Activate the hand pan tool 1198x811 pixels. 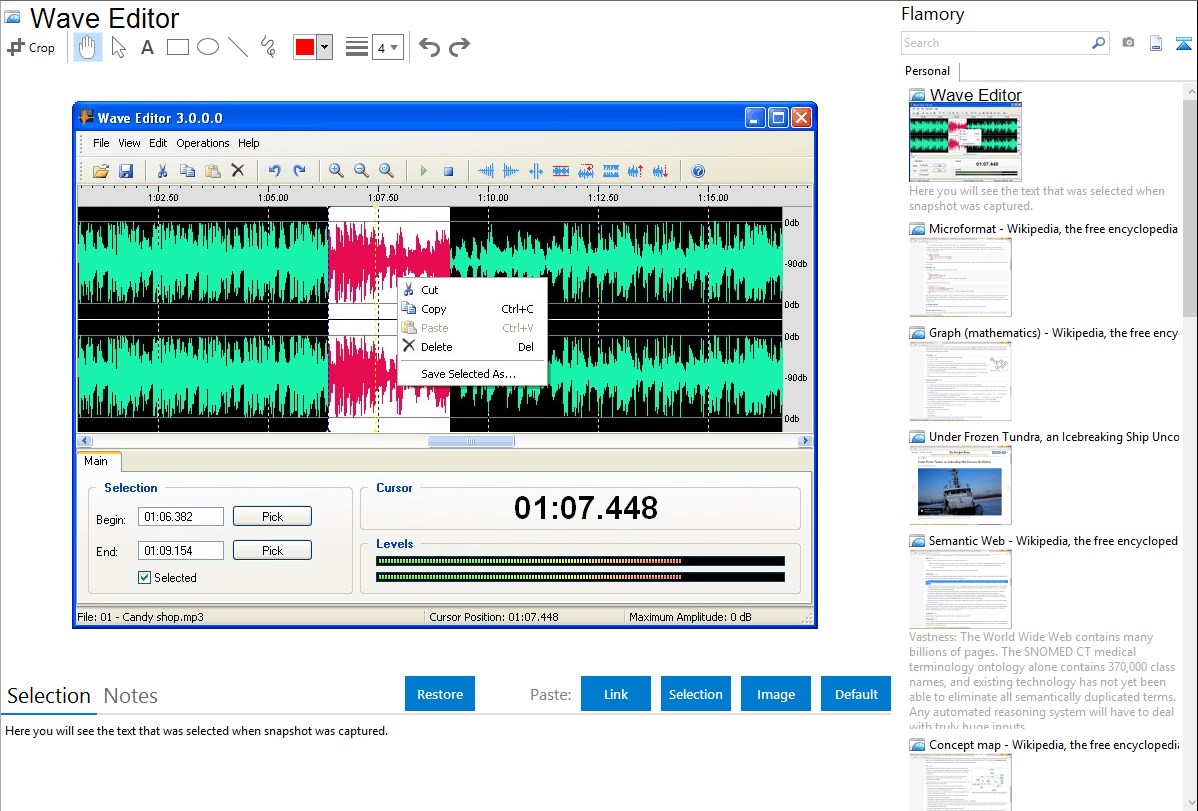(88, 47)
